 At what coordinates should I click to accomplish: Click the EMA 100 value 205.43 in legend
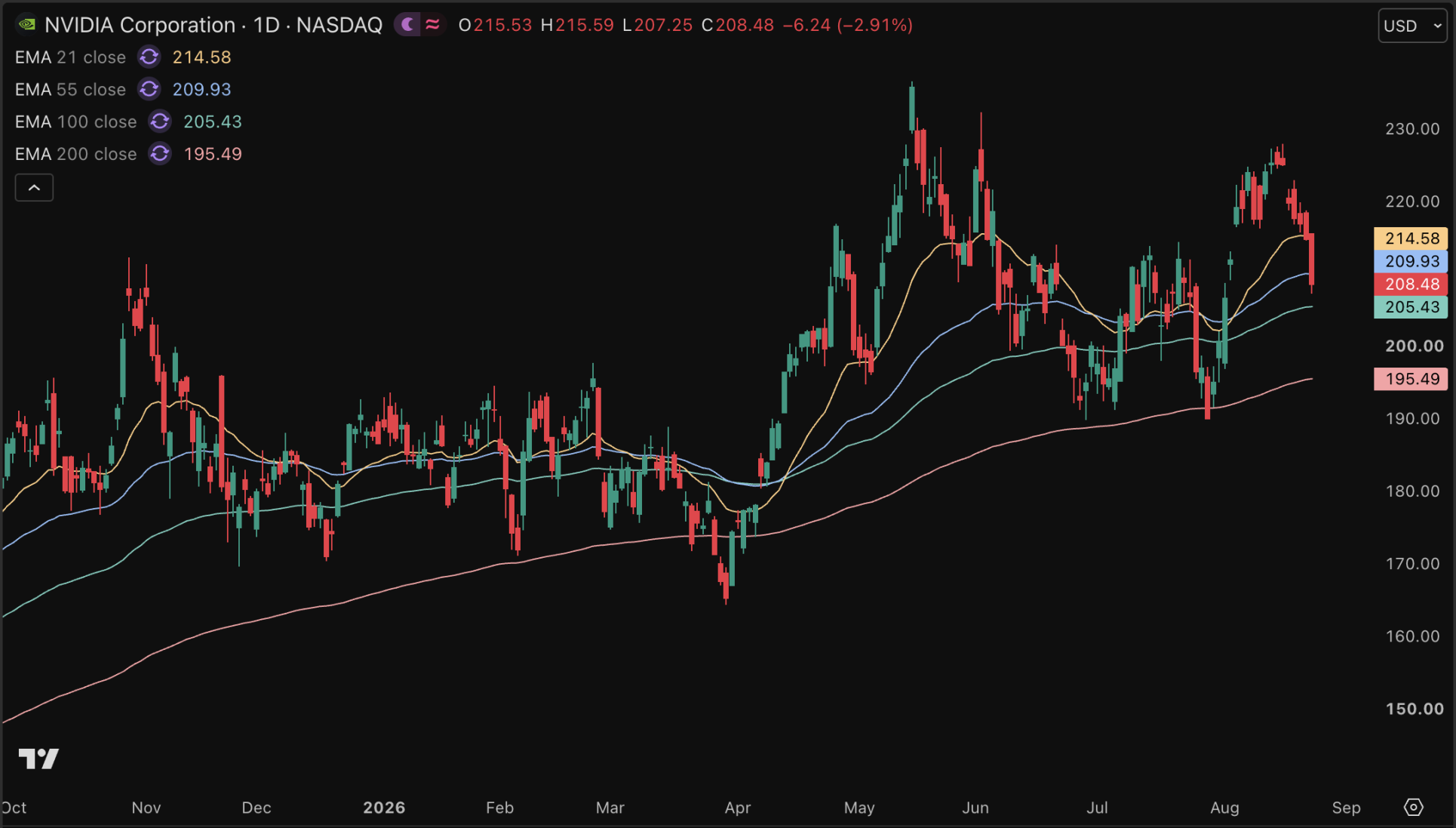point(213,122)
